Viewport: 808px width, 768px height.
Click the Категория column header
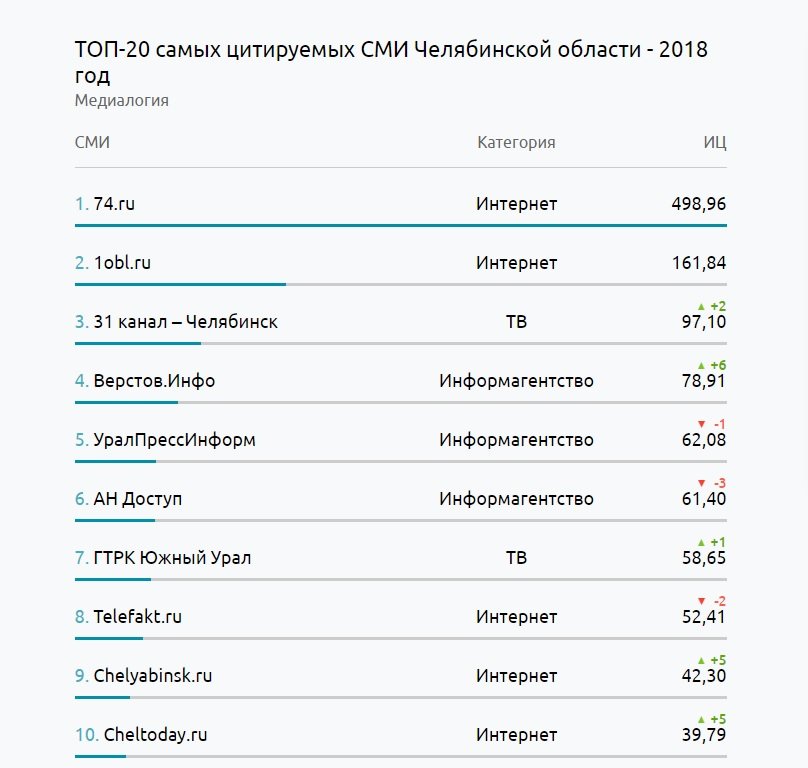point(516,142)
